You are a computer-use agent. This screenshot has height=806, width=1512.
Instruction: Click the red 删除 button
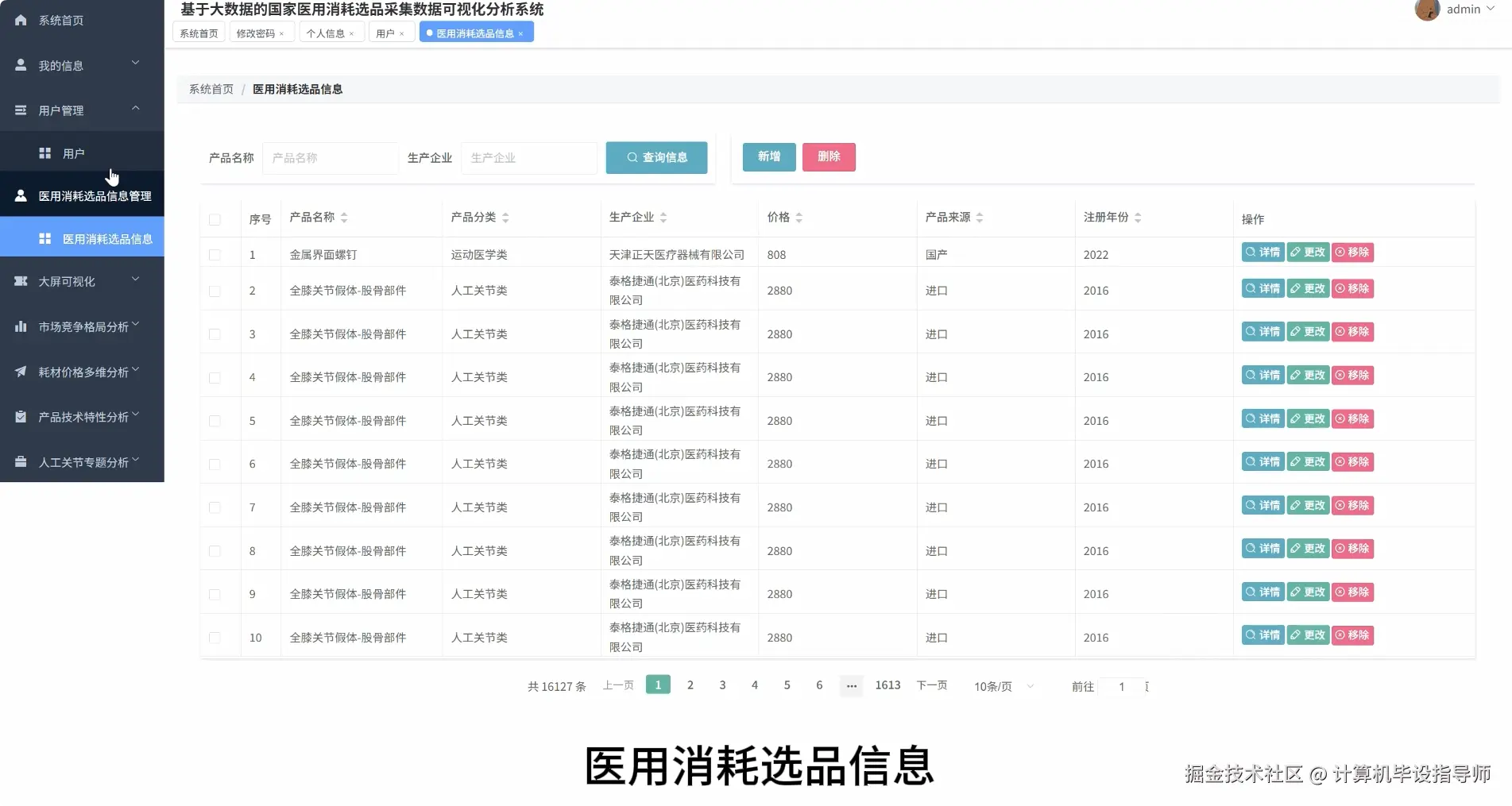click(829, 156)
